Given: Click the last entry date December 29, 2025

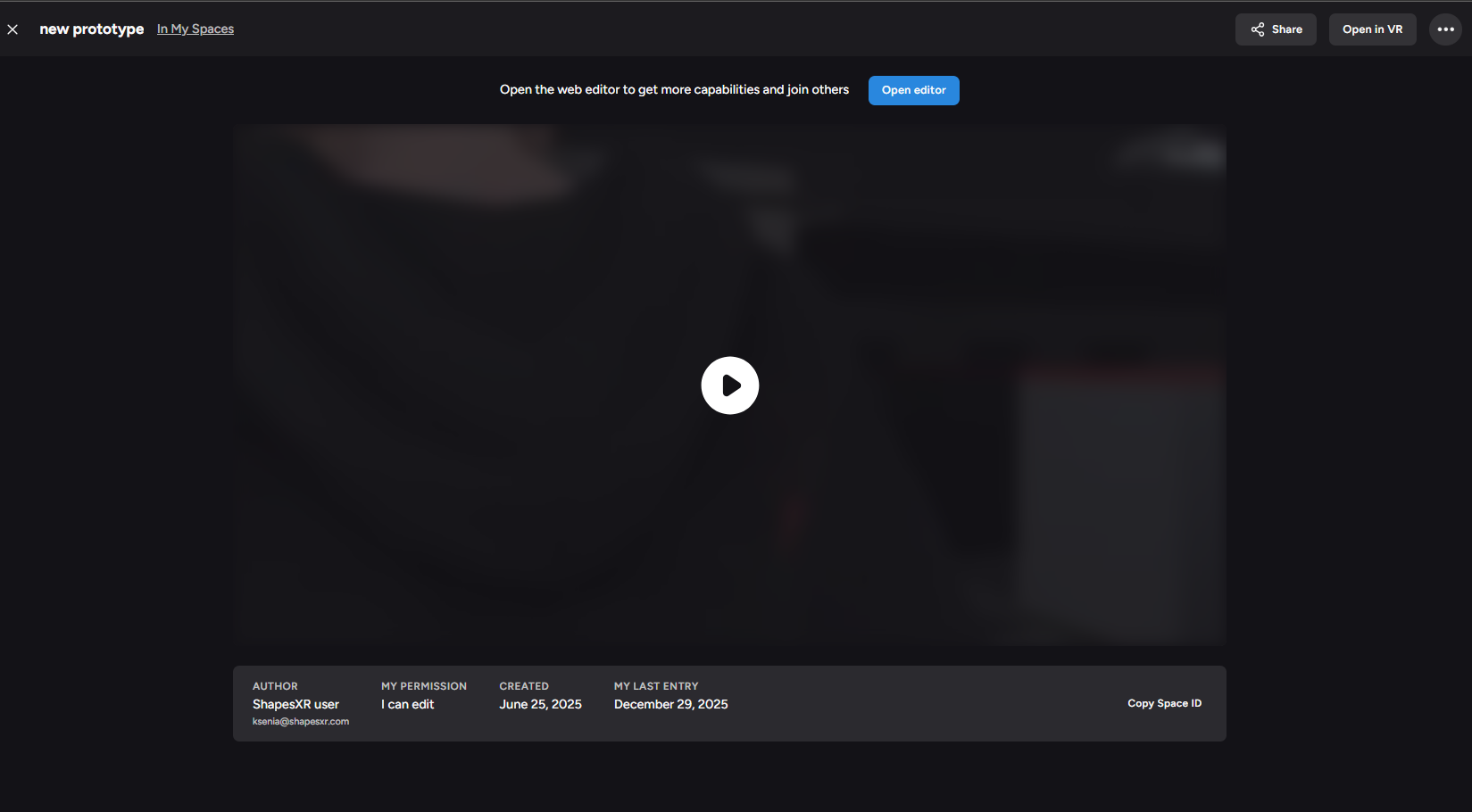Looking at the screenshot, I should coord(670,704).
